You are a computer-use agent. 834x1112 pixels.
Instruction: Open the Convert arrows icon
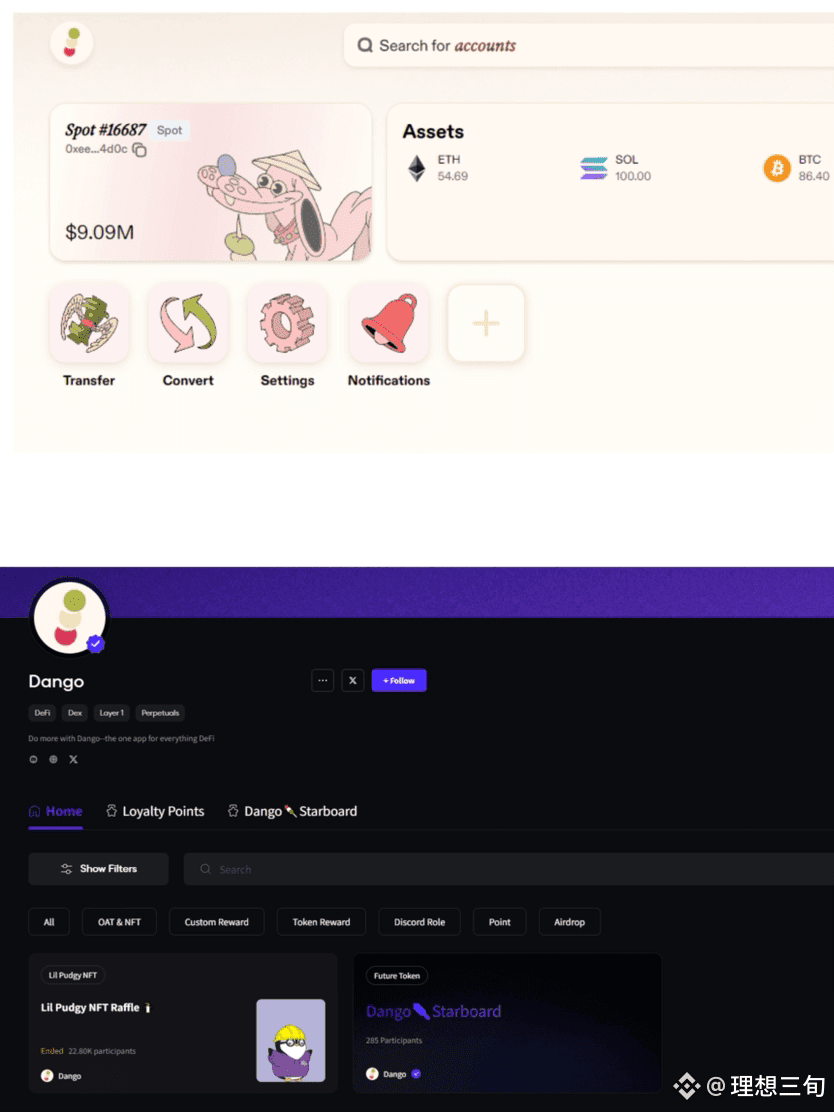188,323
